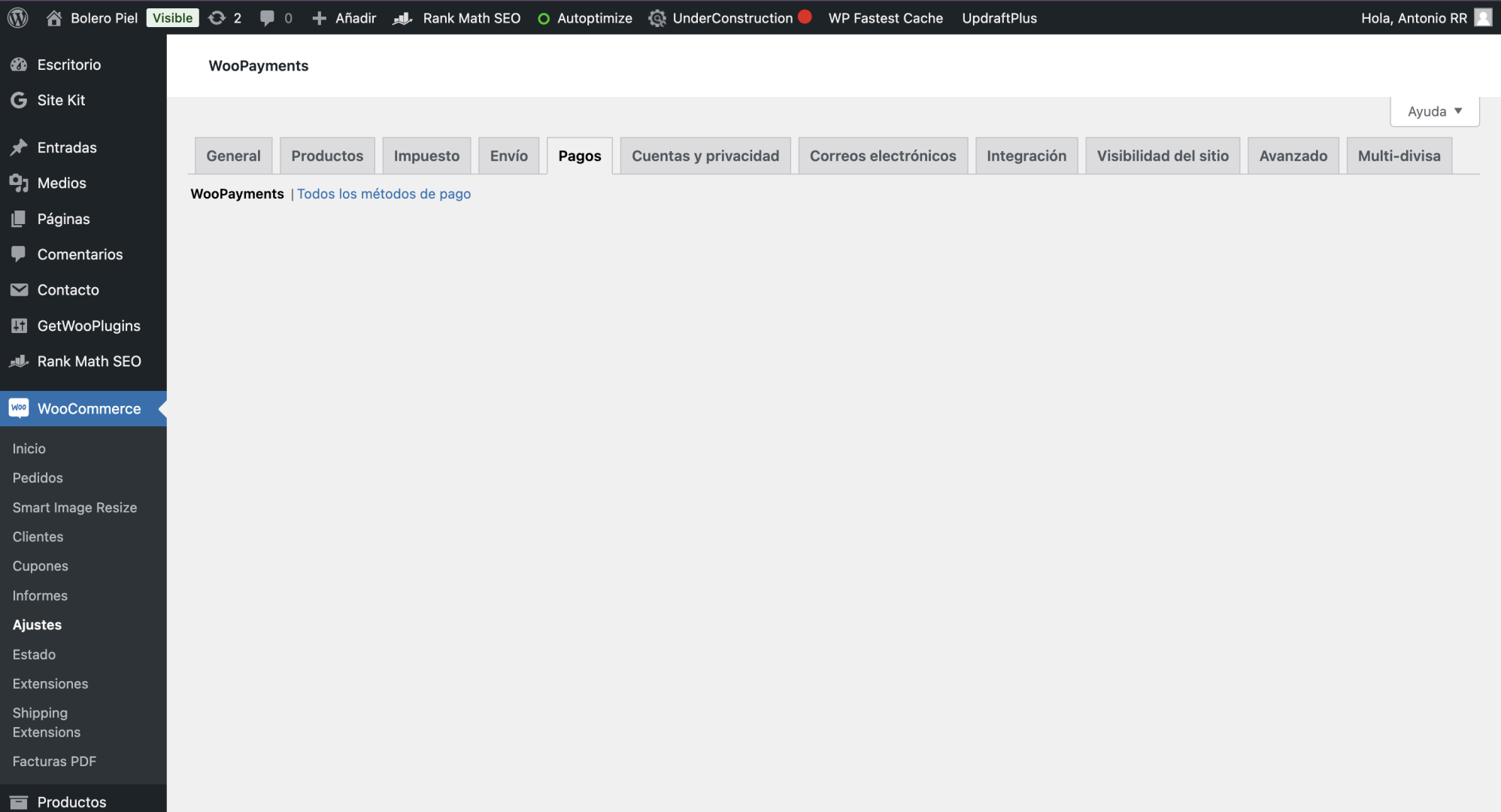This screenshot has height=812, width=1501.
Task: Open the Envío tab
Action: point(509,156)
